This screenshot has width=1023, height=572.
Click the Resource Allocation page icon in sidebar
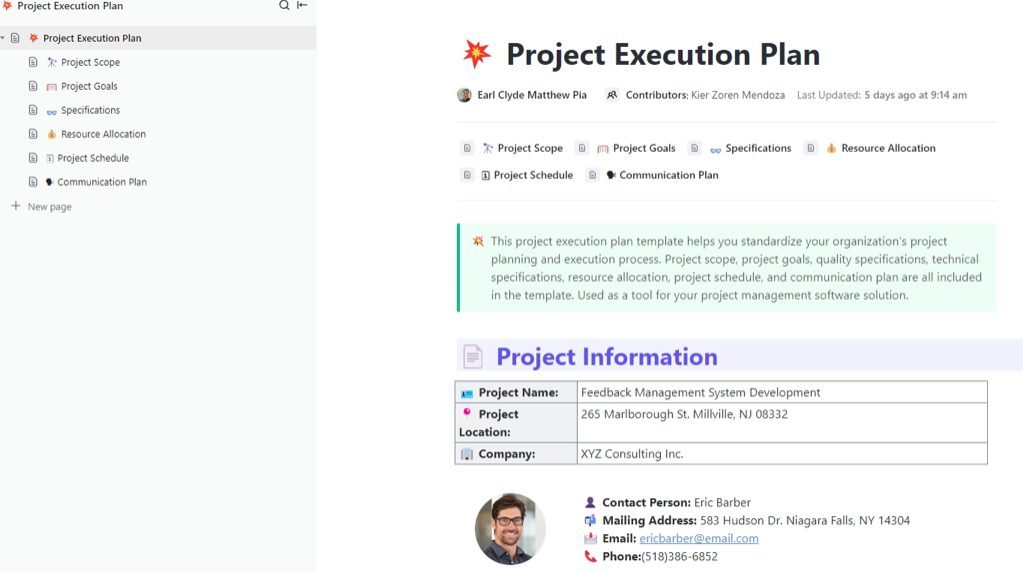[51, 134]
